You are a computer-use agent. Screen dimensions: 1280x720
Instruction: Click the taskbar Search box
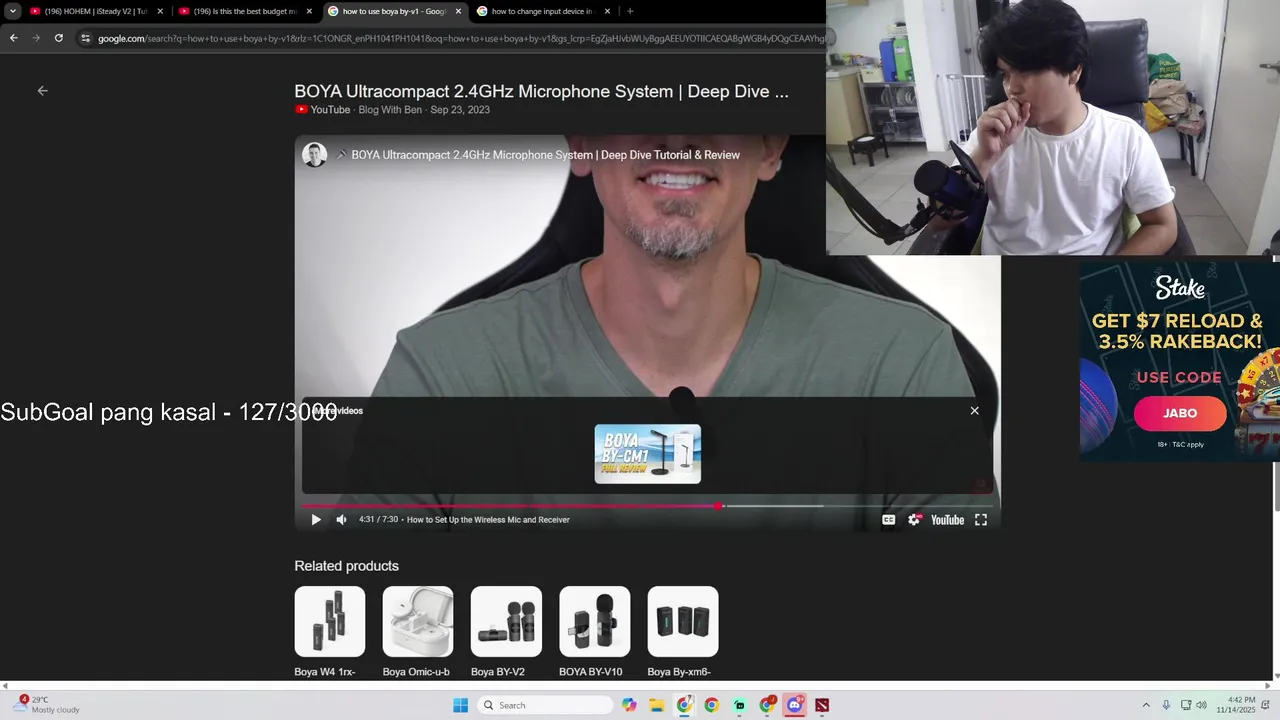(546, 705)
